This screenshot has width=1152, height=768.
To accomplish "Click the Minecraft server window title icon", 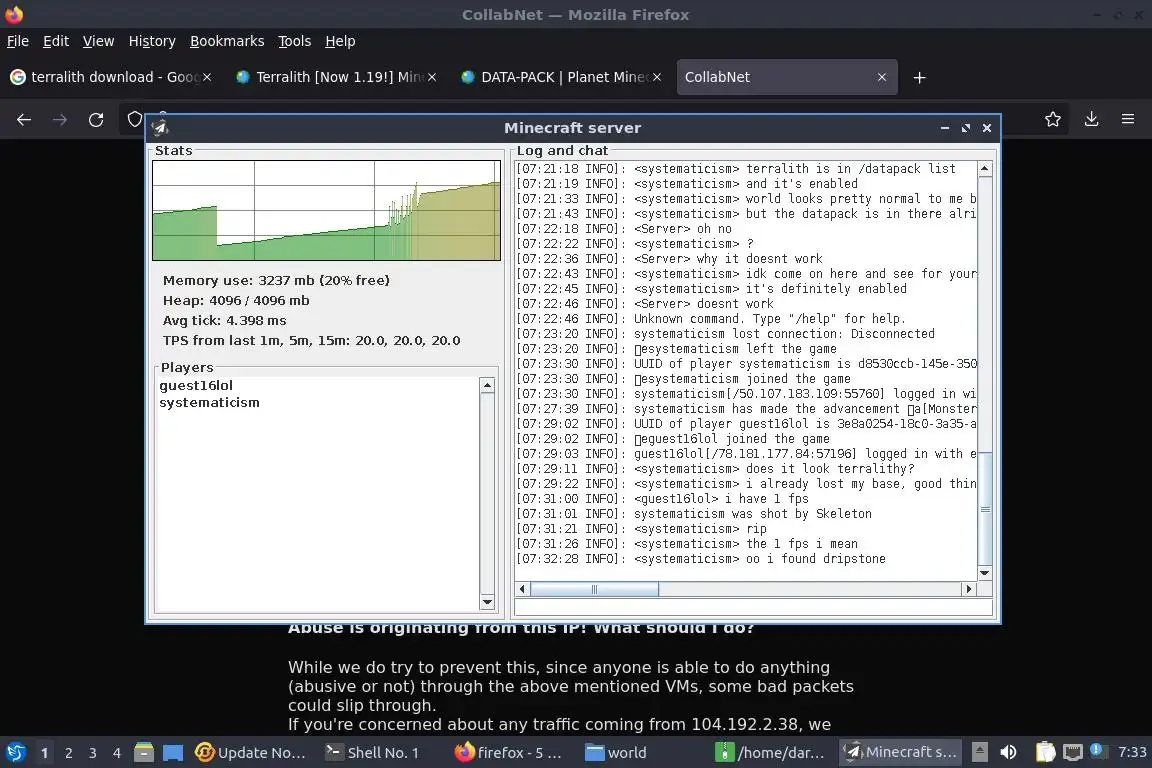I will pyautogui.click(x=160, y=128).
